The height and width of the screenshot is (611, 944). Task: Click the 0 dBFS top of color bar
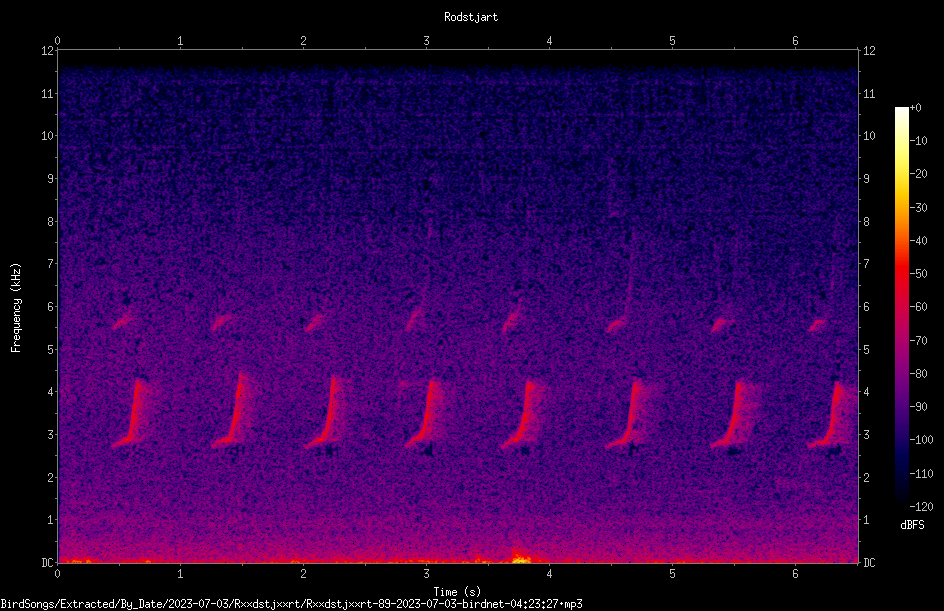(902, 110)
